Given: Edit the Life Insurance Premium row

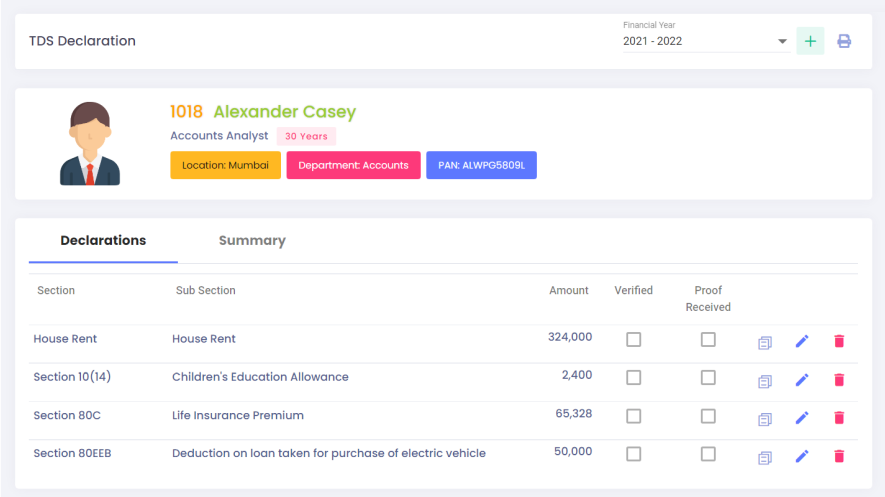Looking at the screenshot, I should (x=801, y=418).
